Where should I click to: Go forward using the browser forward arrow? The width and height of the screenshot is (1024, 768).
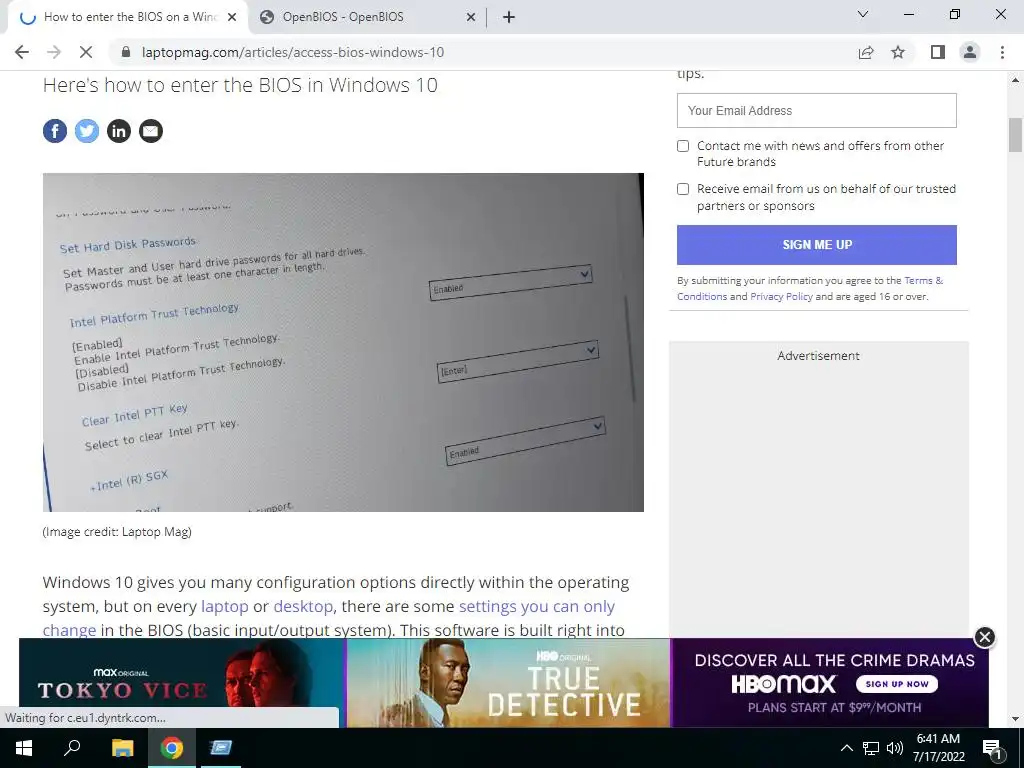54,52
